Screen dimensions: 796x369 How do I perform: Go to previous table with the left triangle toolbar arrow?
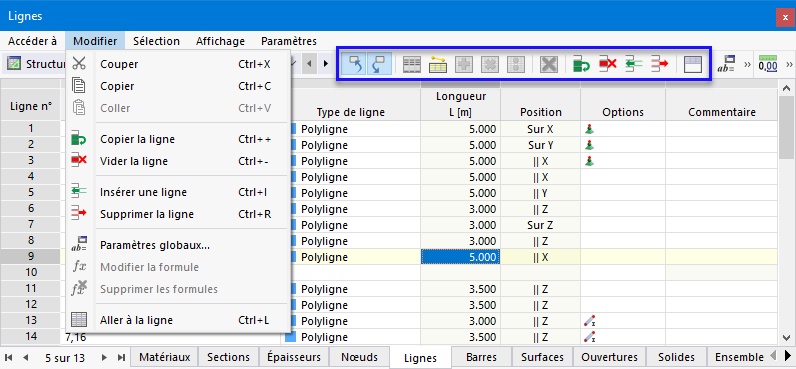[310, 64]
